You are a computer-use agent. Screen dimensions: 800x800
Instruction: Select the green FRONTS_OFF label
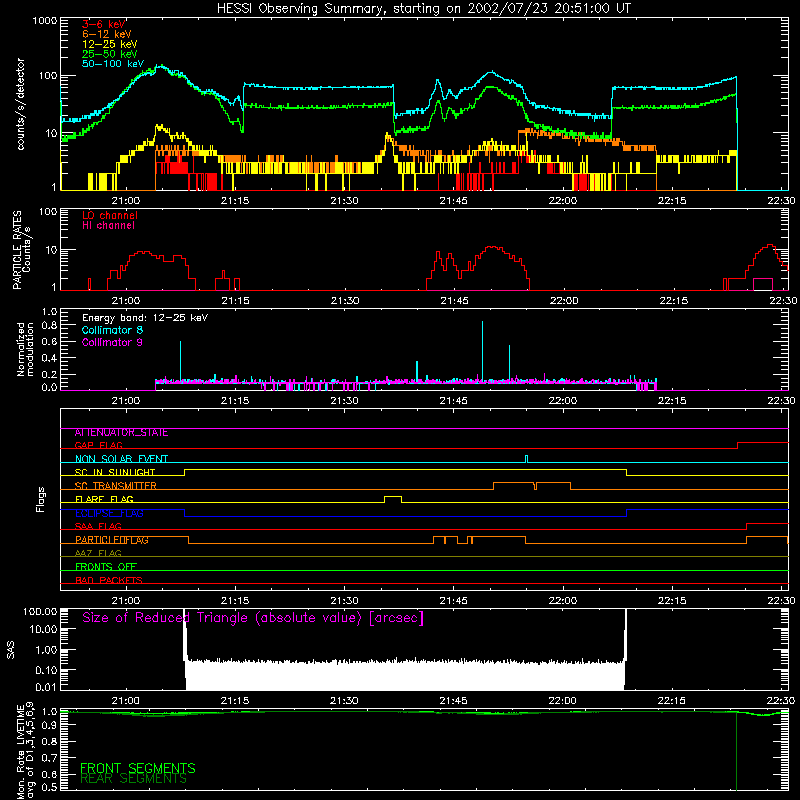pos(106,567)
